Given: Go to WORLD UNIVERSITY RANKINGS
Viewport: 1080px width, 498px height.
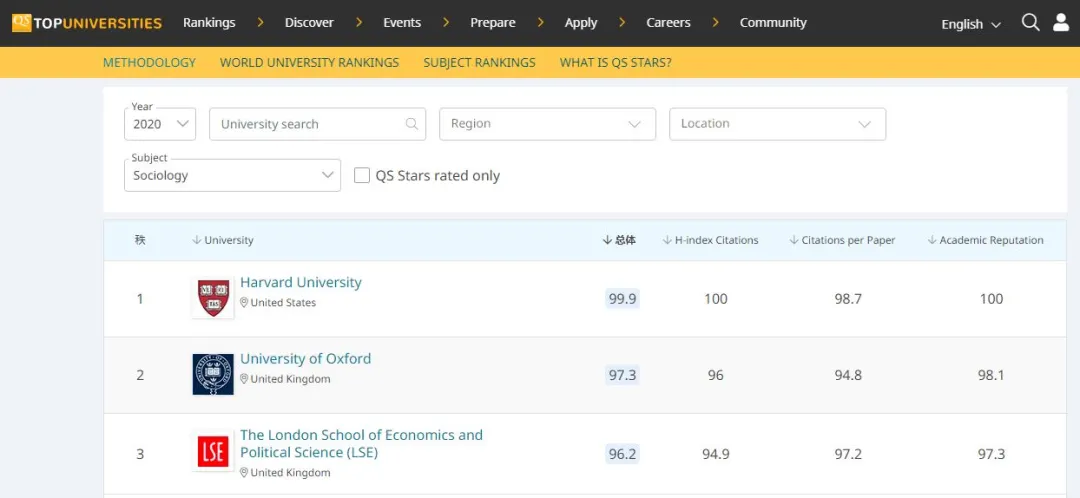Looking at the screenshot, I should point(309,63).
